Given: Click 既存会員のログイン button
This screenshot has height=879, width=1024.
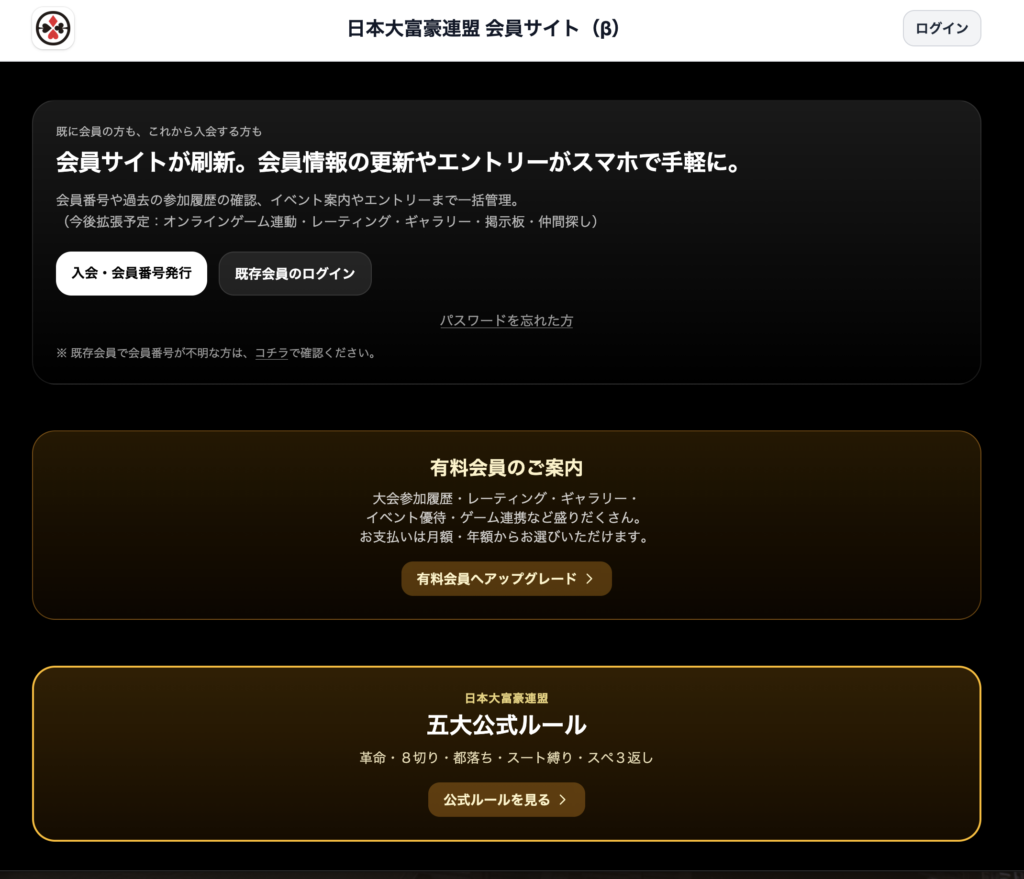Looking at the screenshot, I should pos(295,274).
